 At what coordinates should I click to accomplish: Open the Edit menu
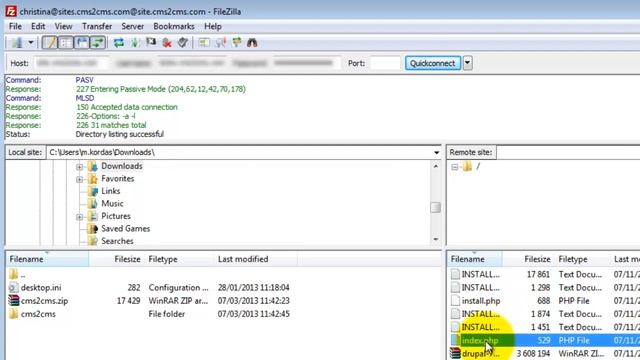point(38,27)
